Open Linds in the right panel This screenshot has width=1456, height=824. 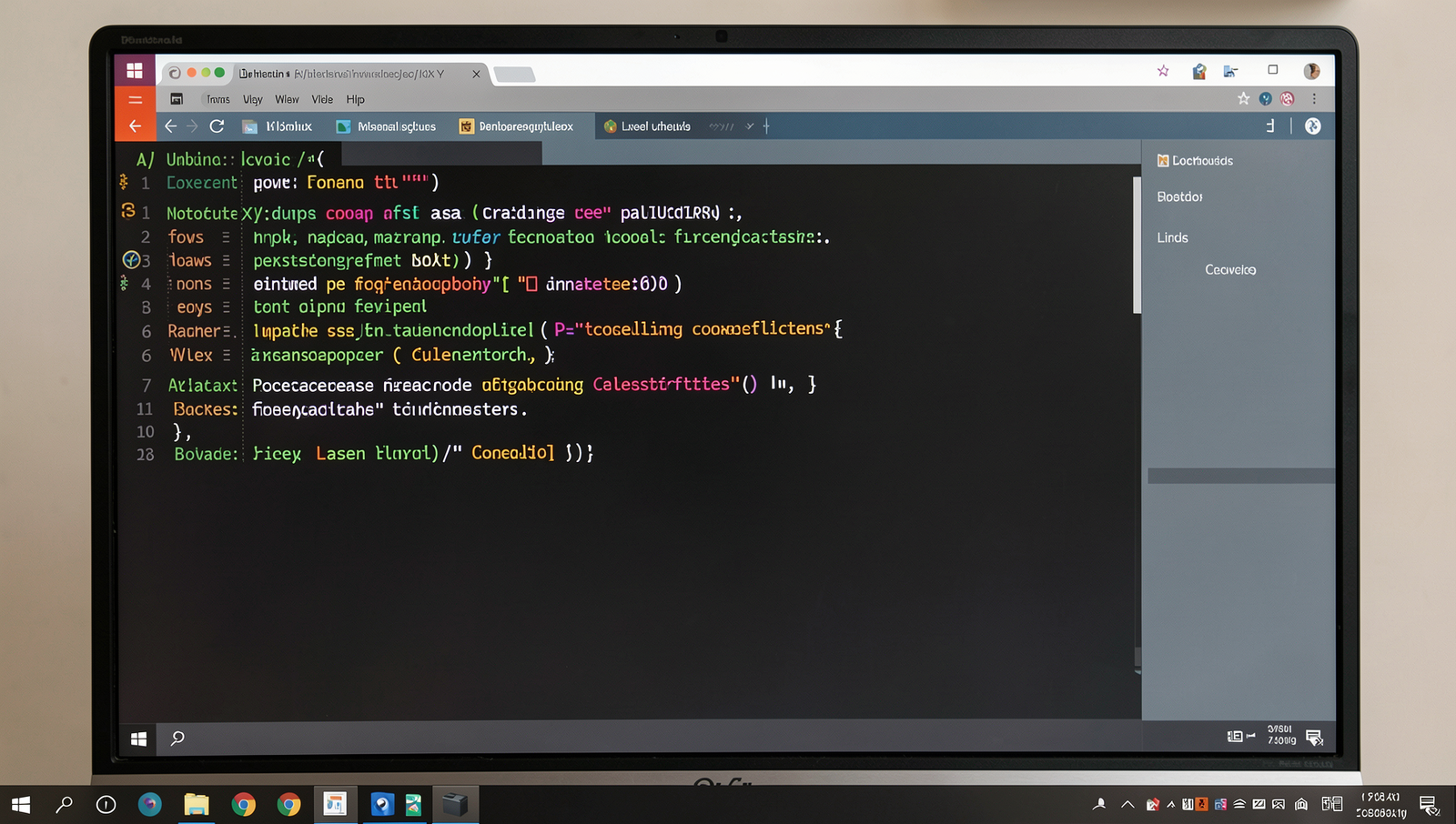pyautogui.click(x=1172, y=237)
